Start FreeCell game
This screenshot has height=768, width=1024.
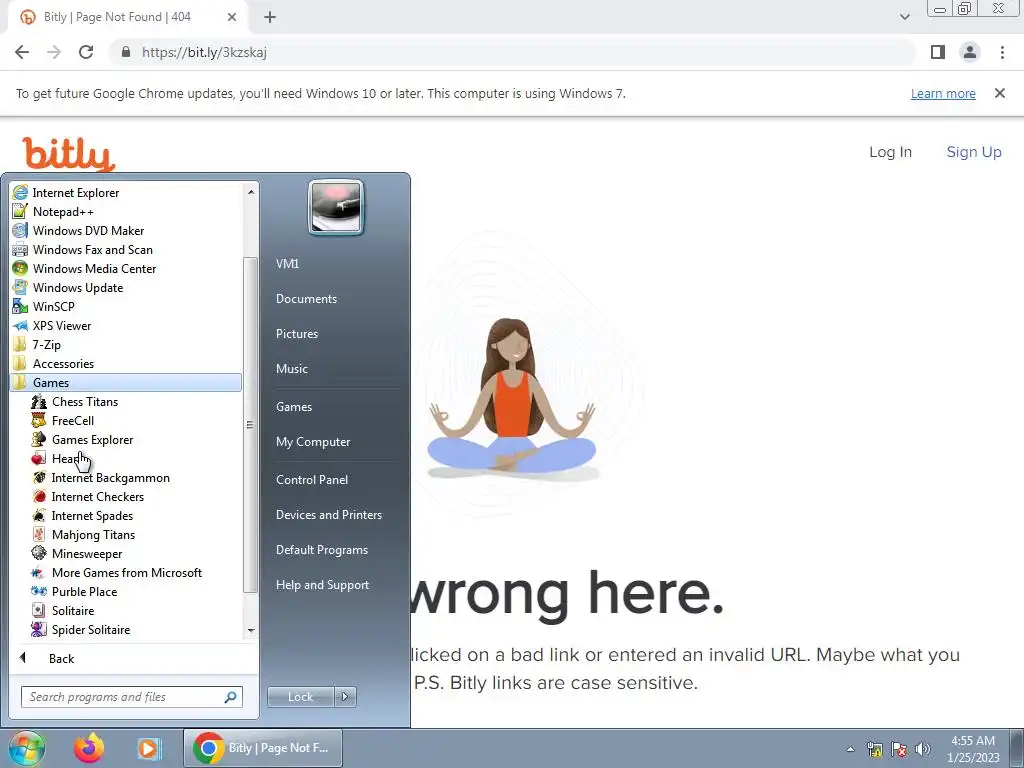(72, 421)
